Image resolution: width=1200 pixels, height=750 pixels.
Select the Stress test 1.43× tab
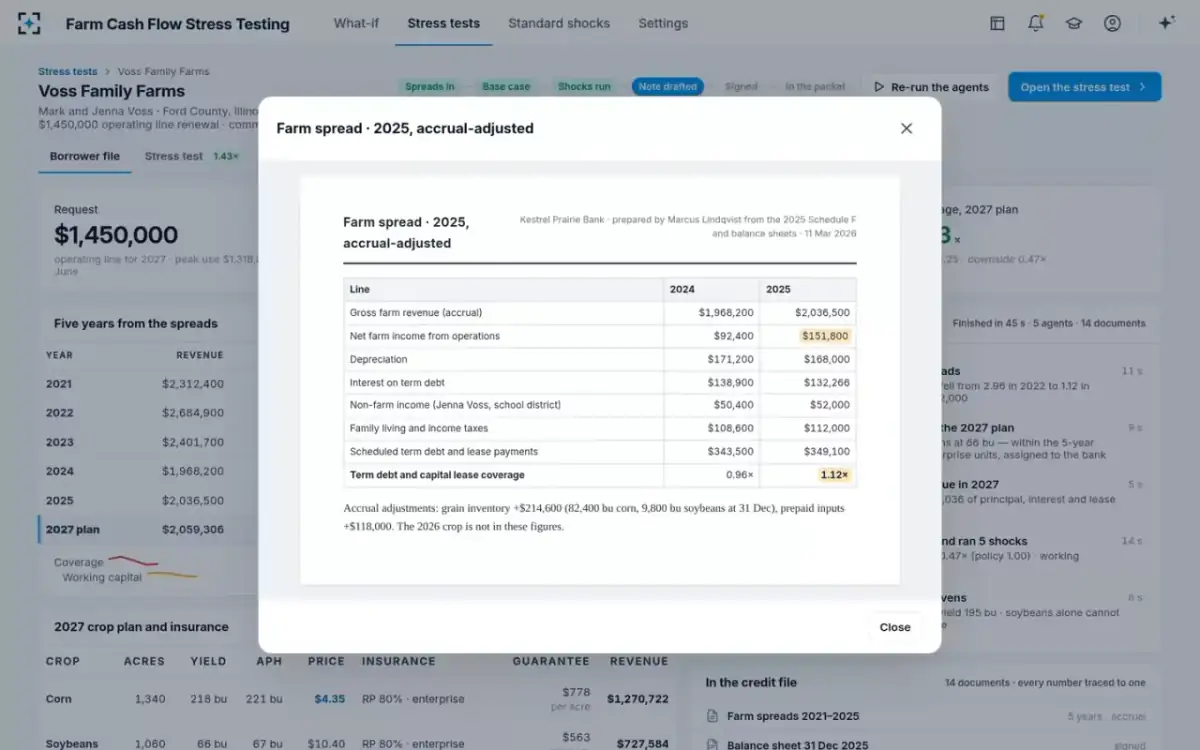(192, 156)
